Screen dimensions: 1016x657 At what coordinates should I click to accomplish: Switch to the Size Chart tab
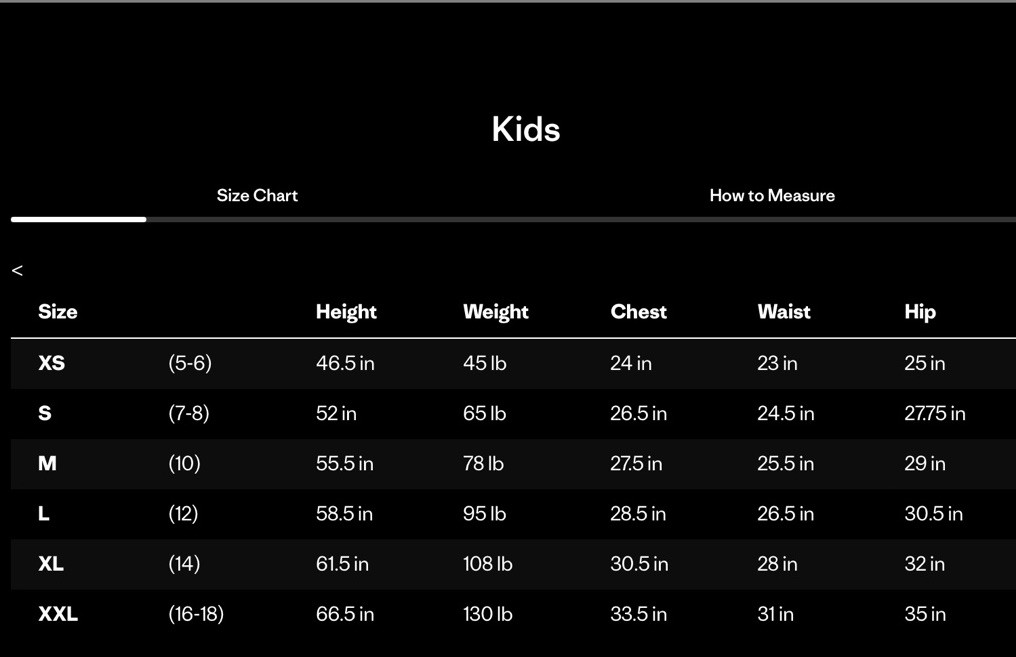(x=257, y=195)
